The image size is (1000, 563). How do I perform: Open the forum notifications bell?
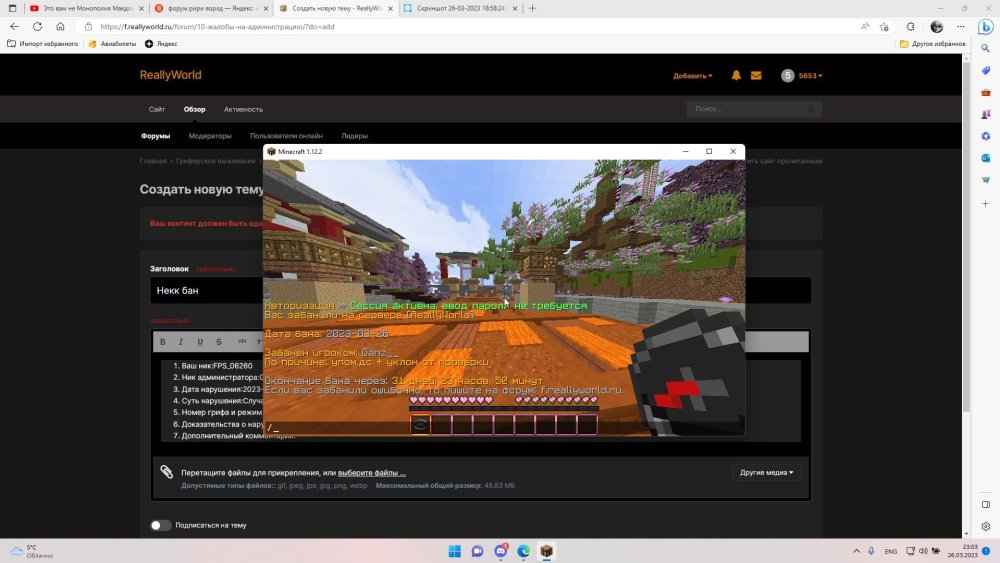click(x=736, y=75)
